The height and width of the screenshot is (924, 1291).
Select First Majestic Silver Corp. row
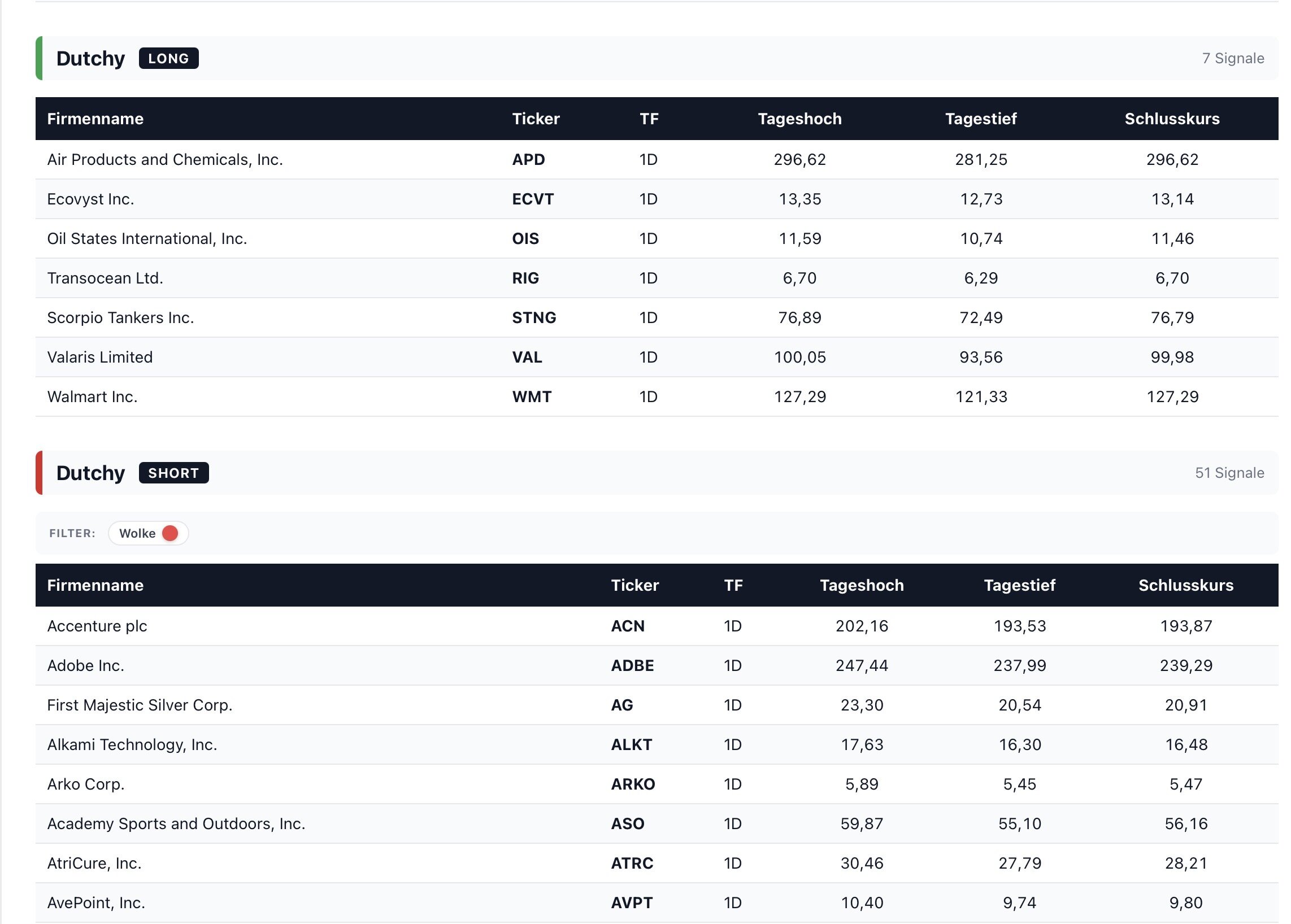(x=140, y=705)
